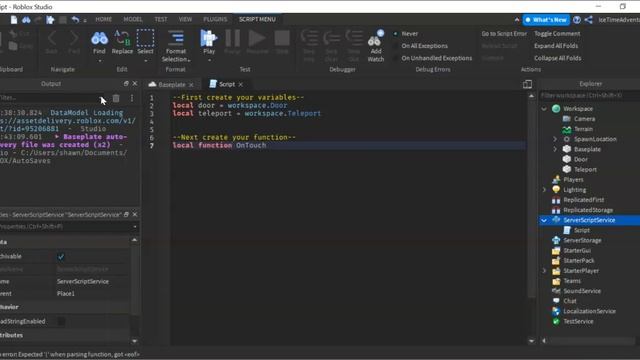Select Terrain in Explorer

(x=583, y=129)
